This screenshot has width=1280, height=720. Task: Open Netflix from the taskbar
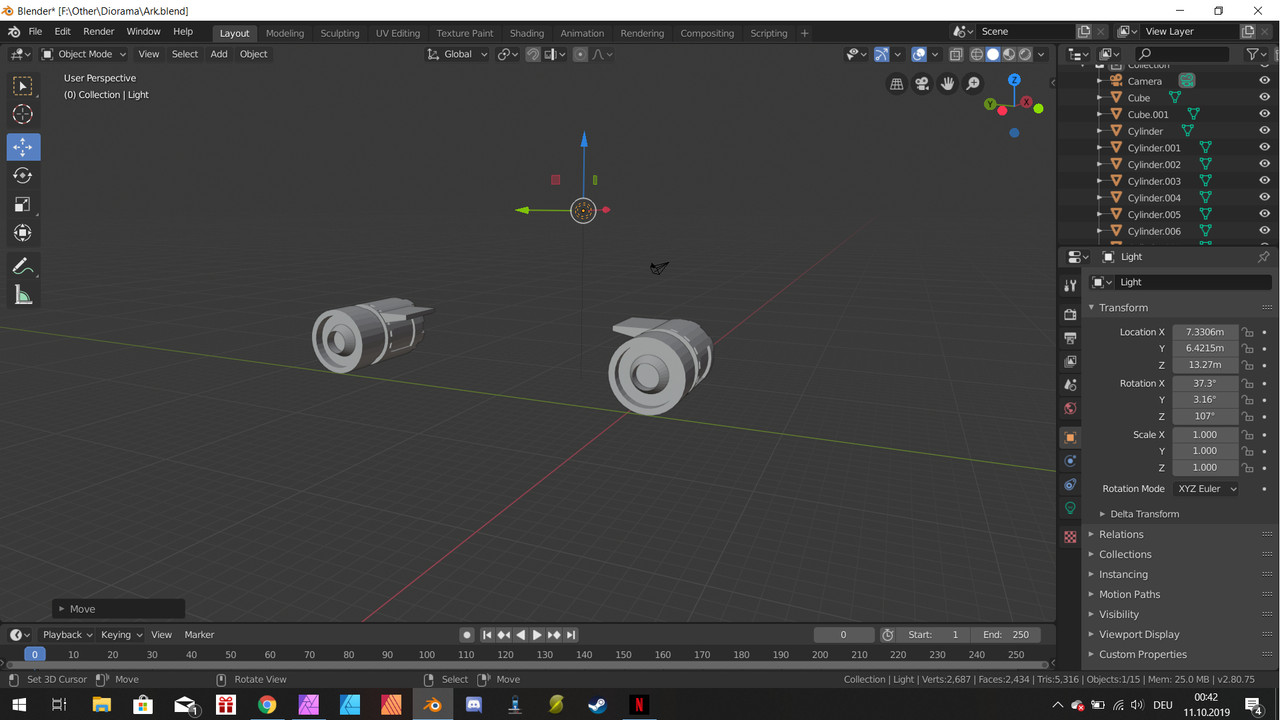click(638, 705)
